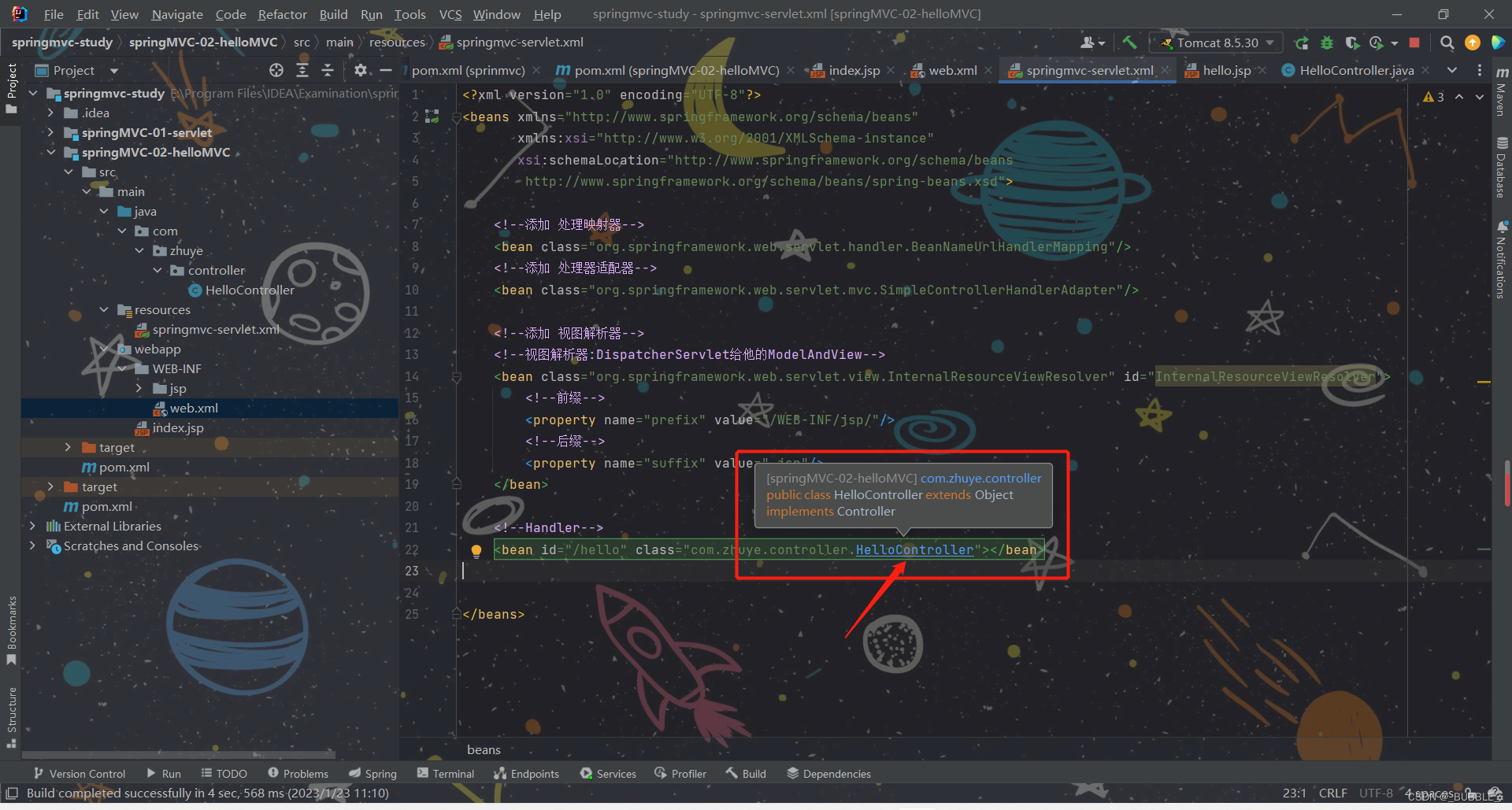Click the Debug bug icon
Viewport: 1512px width, 810px height.
(x=1327, y=43)
